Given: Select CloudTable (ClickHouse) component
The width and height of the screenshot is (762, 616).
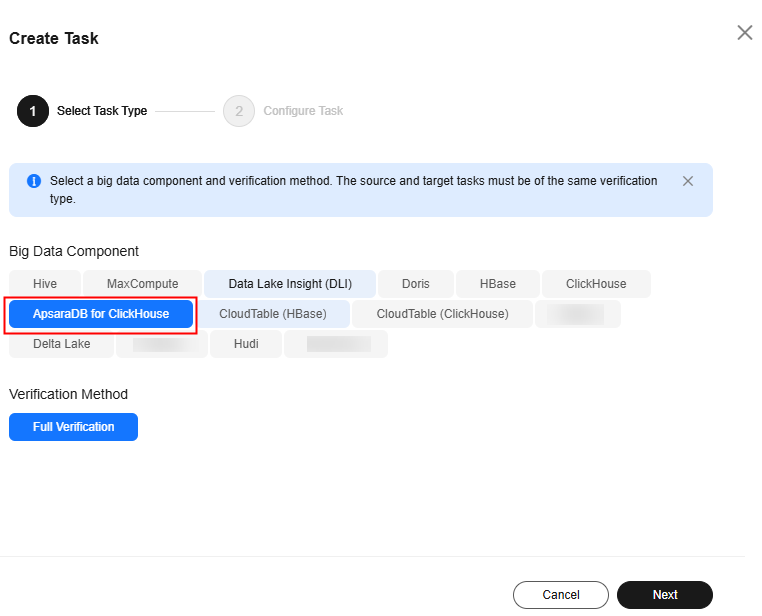Looking at the screenshot, I should [442, 314].
